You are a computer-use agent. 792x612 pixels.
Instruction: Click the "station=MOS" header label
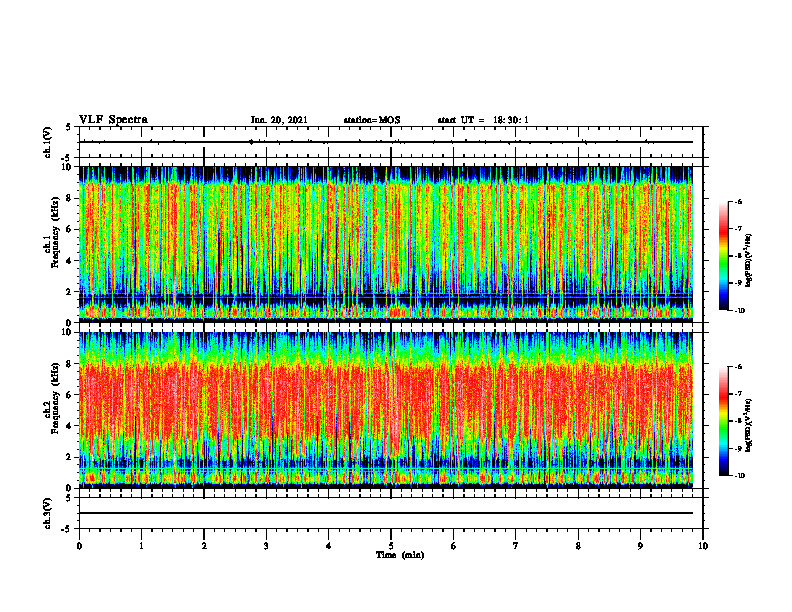[x=372, y=120]
